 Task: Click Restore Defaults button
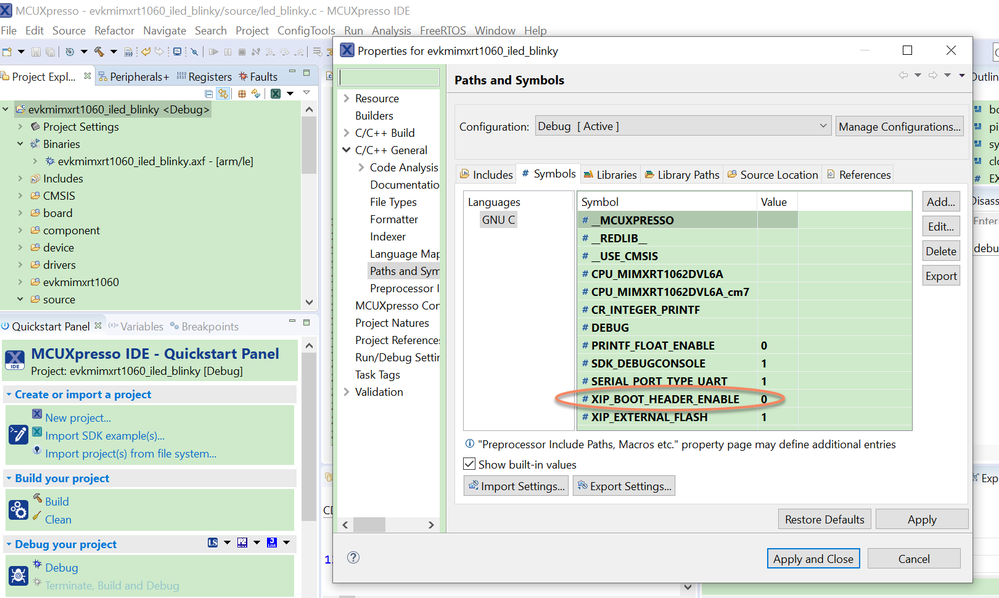[x=824, y=519]
